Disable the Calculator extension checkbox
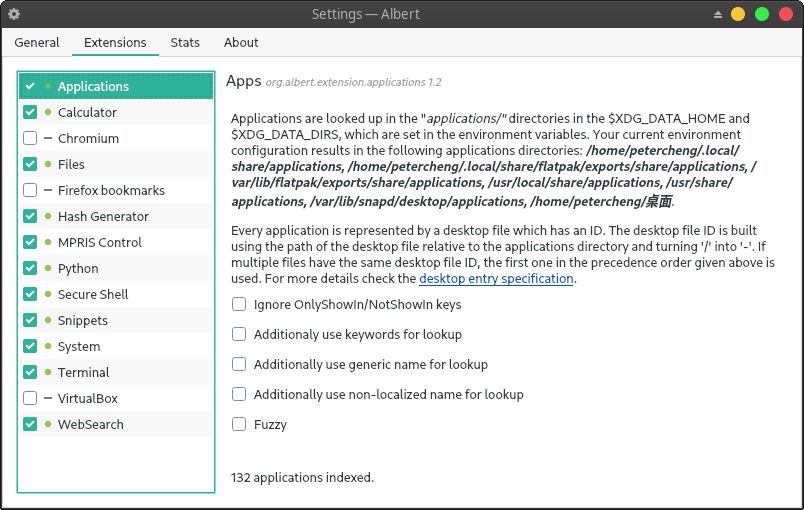Screen dimensions: 804x510 [x=30, y=112]
